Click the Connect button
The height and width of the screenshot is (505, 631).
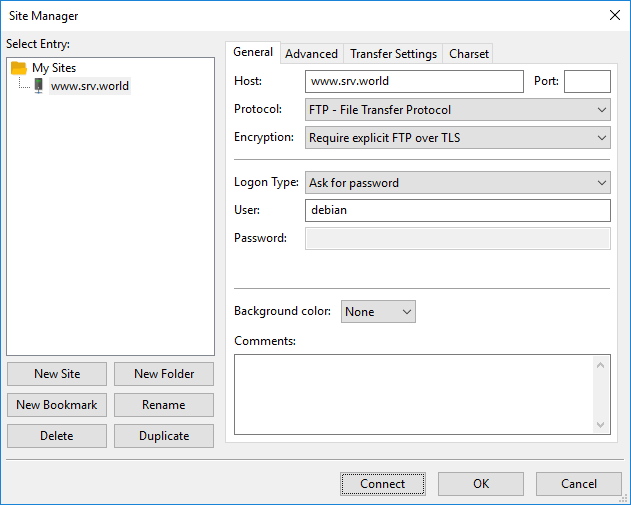(x=383, y=484)
